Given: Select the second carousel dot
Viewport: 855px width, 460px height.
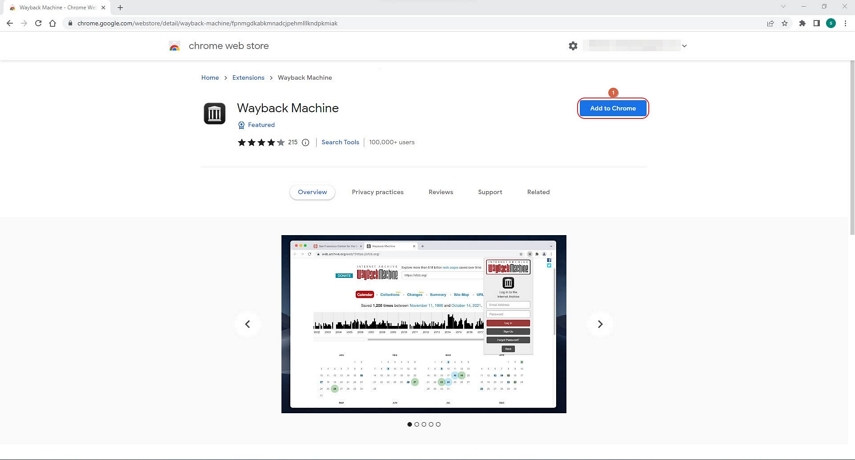Looking at the screenshot, I should coord(417,425).
